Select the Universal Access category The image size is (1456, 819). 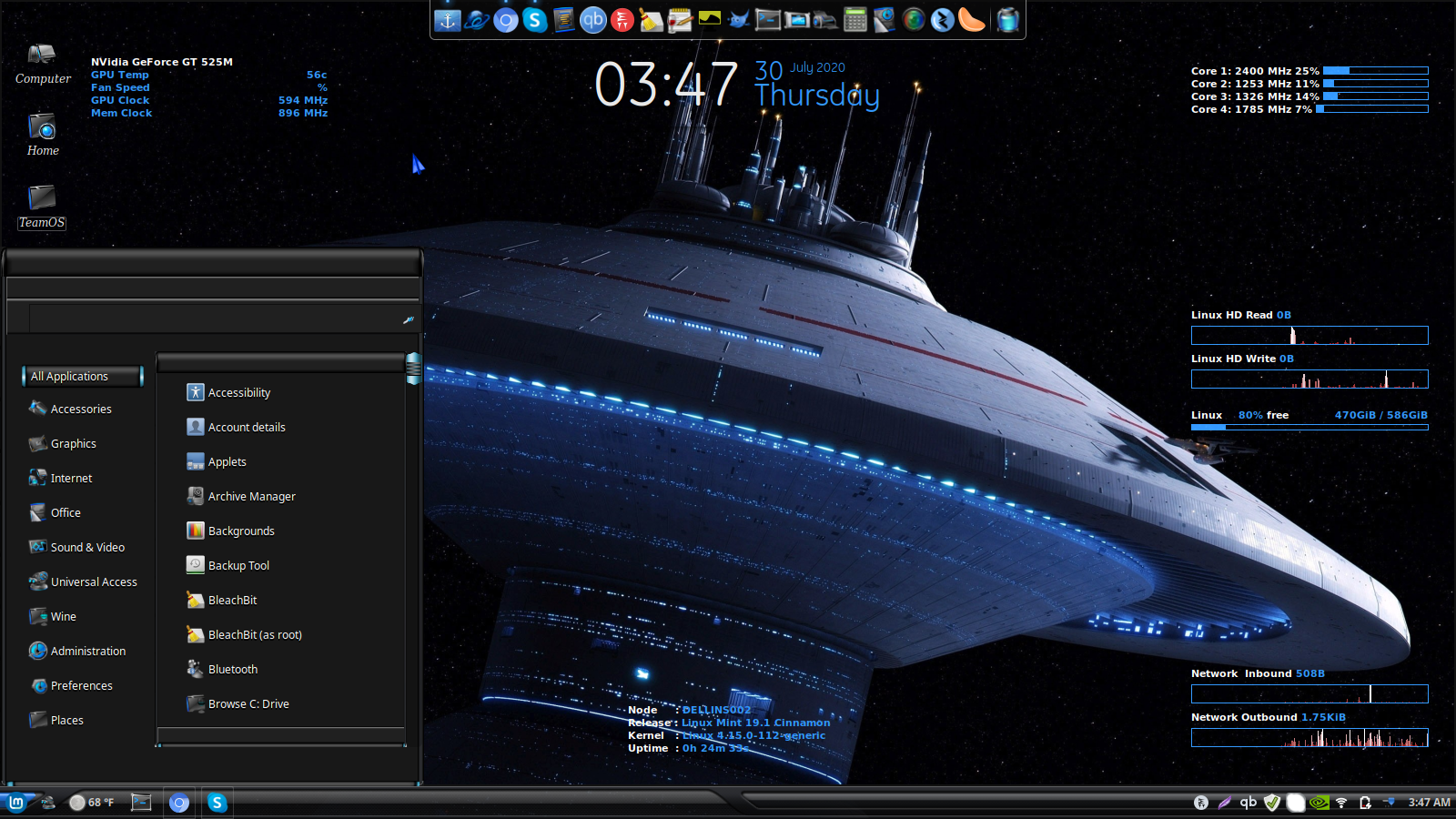[x=83, y=581]
